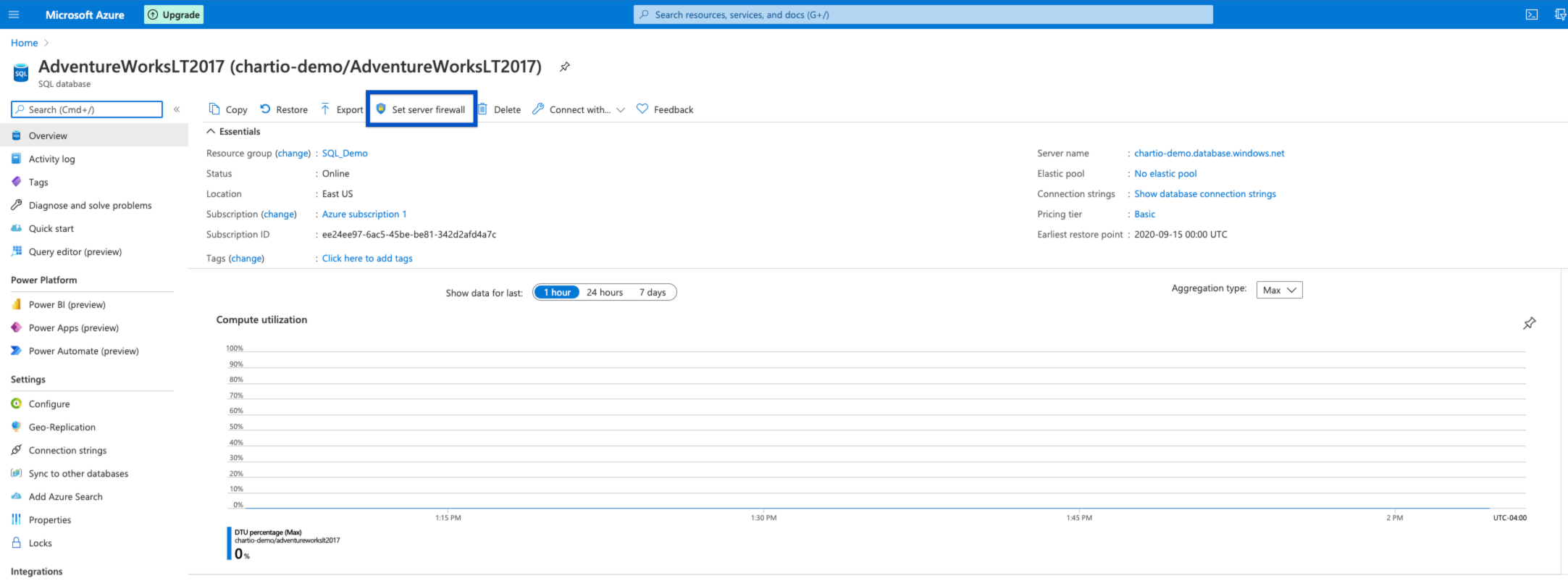Screen dimensions: 1568x581
Task: Change the subscription link
Action: [x=279, y=214]
